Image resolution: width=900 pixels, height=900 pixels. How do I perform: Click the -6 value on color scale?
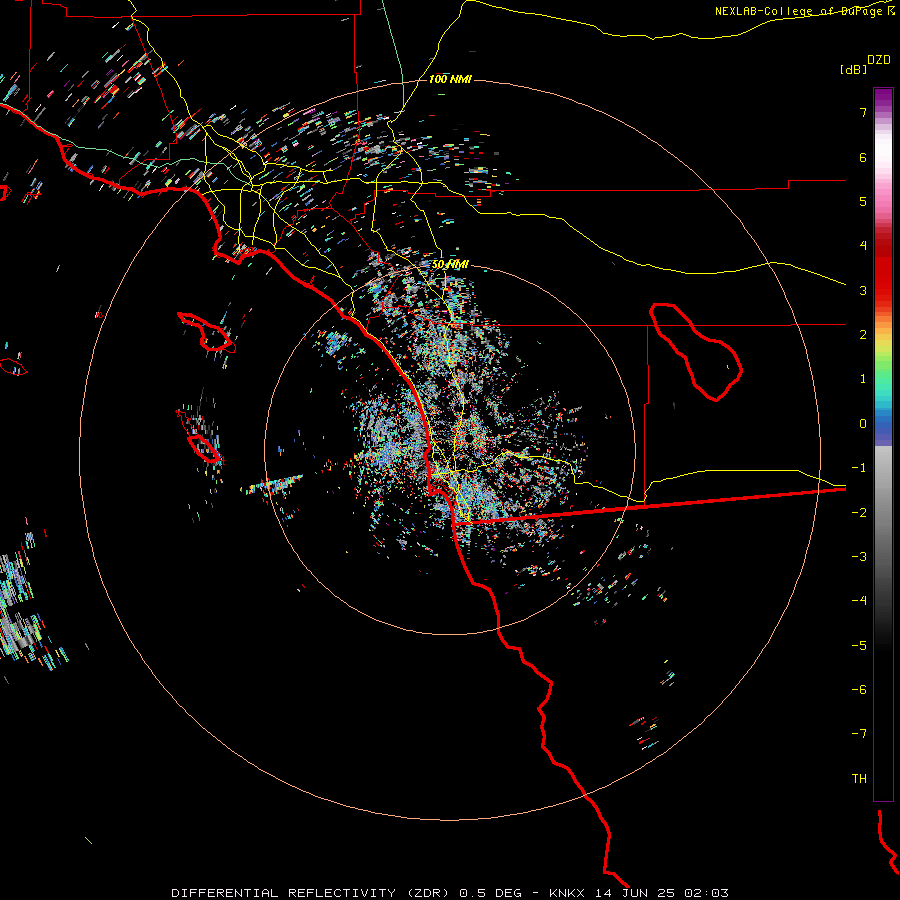coord(859,690)
